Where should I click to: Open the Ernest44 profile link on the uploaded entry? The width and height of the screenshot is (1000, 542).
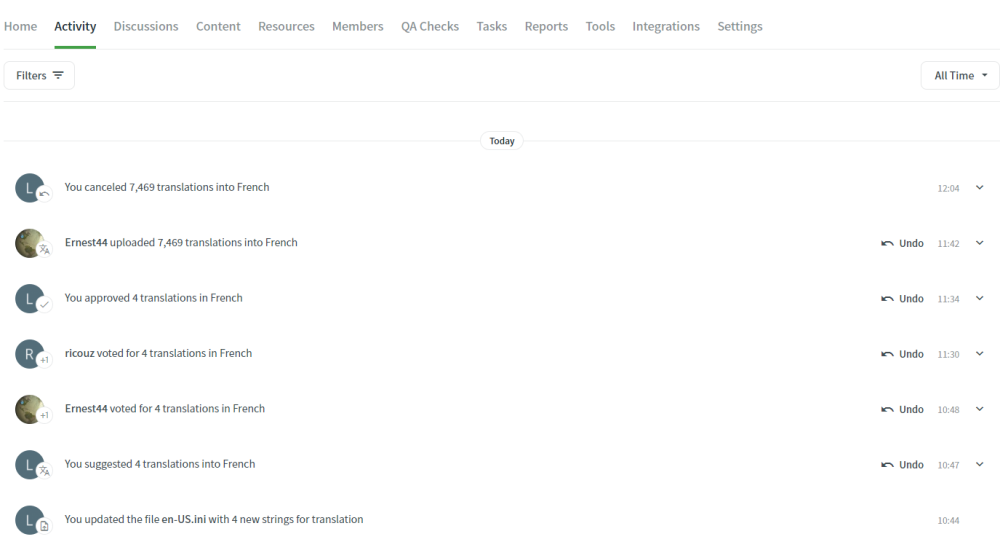tap(86, 243)
